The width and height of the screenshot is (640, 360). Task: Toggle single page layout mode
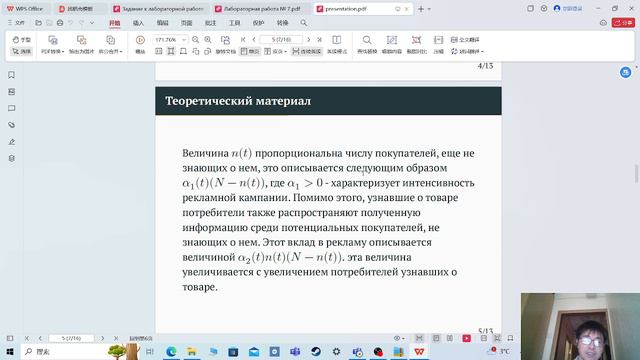(250, 51)
